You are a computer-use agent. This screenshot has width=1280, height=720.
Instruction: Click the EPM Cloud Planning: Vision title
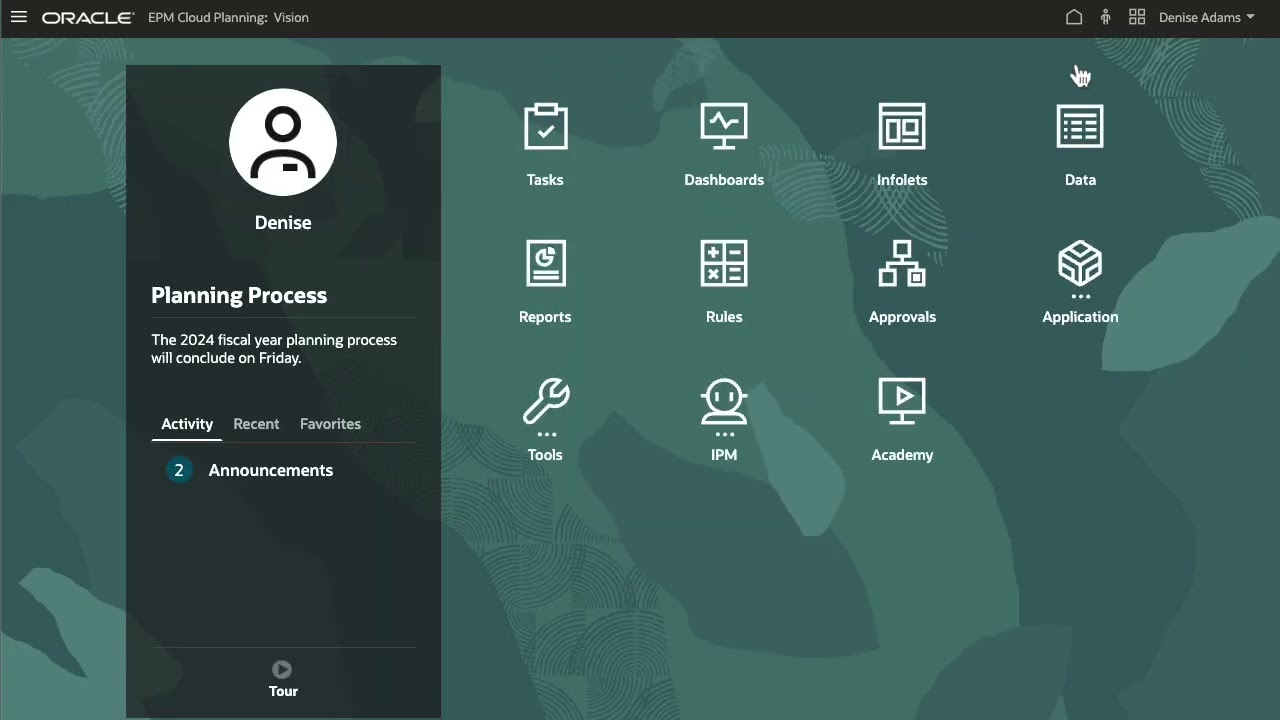point(228,18)
